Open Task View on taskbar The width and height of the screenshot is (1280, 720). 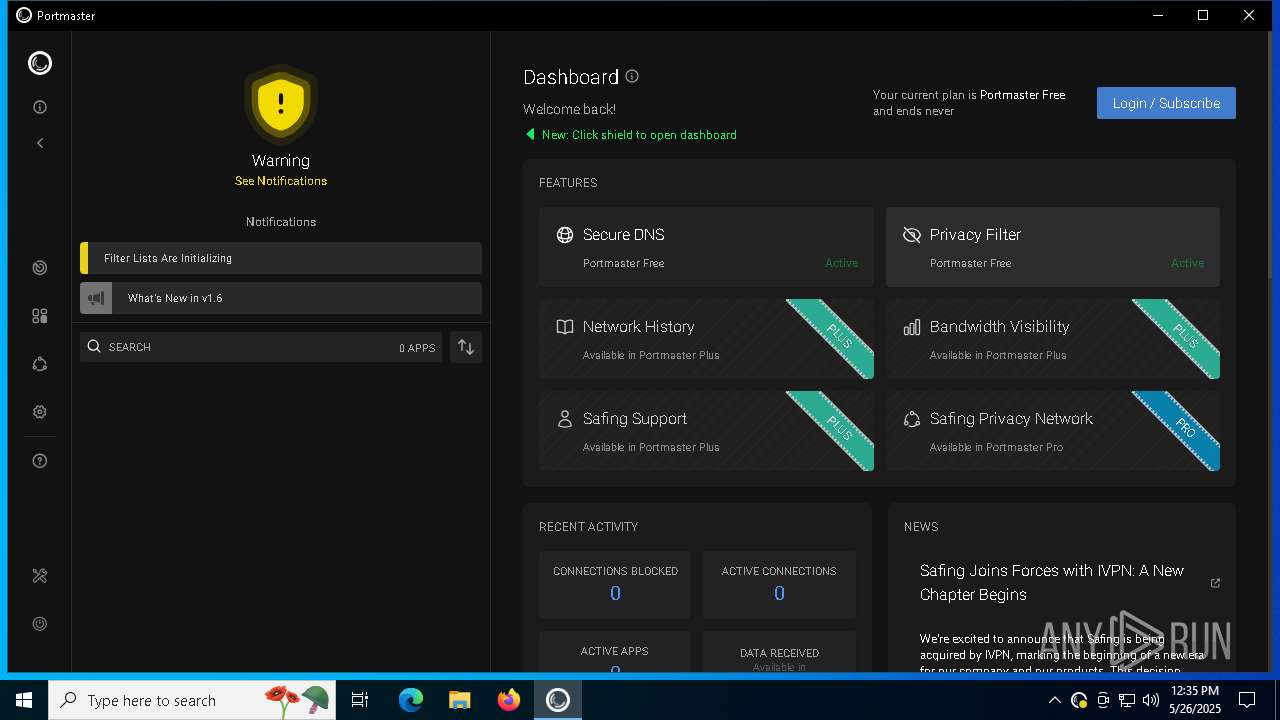[360, 700]
